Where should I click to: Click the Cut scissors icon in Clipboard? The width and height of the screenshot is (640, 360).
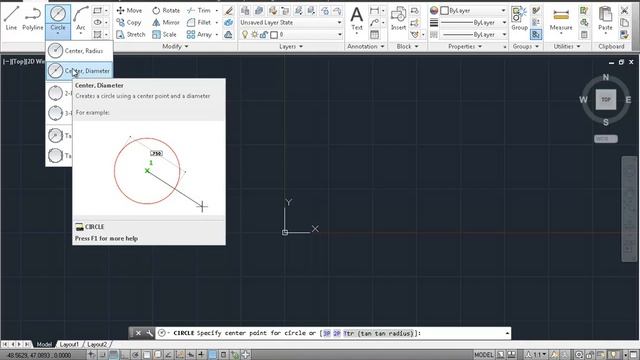624,11
